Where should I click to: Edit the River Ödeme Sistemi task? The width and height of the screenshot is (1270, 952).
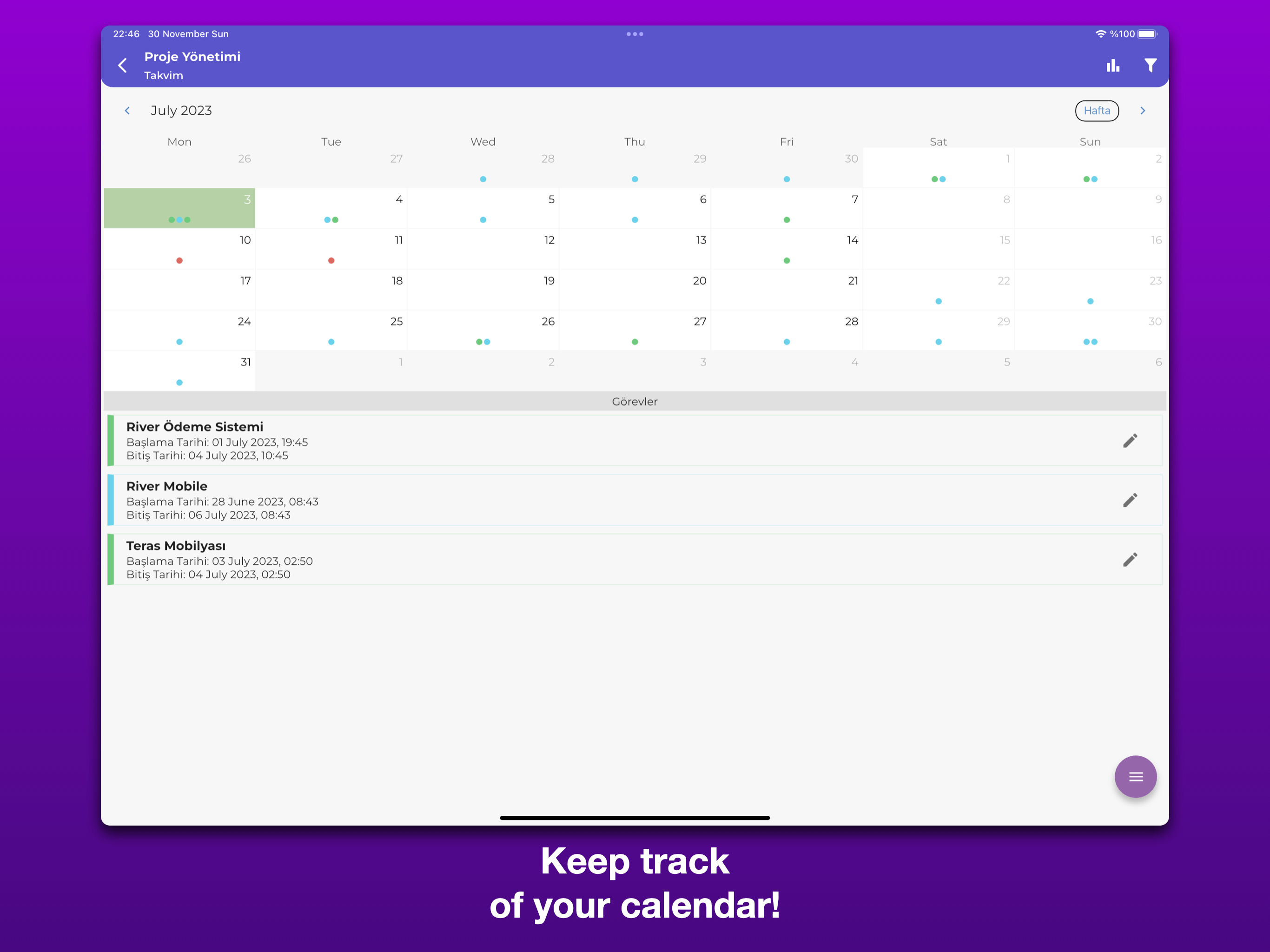(x=1130, y=441)
